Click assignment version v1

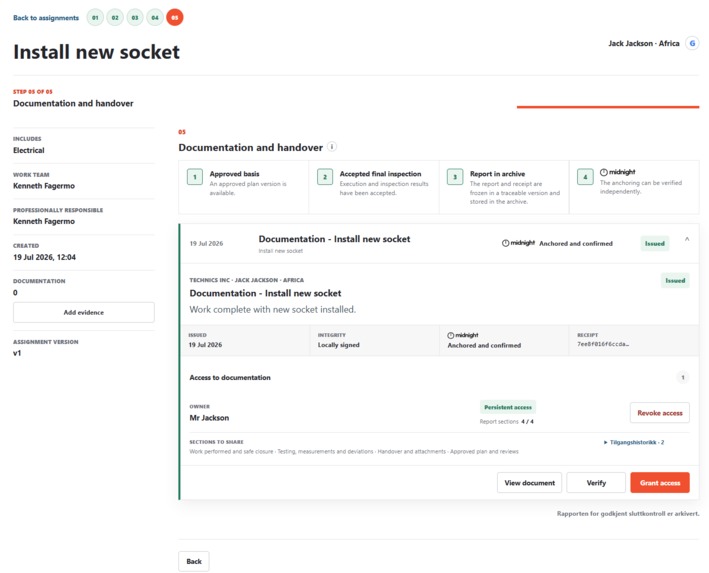click(17, 353)
